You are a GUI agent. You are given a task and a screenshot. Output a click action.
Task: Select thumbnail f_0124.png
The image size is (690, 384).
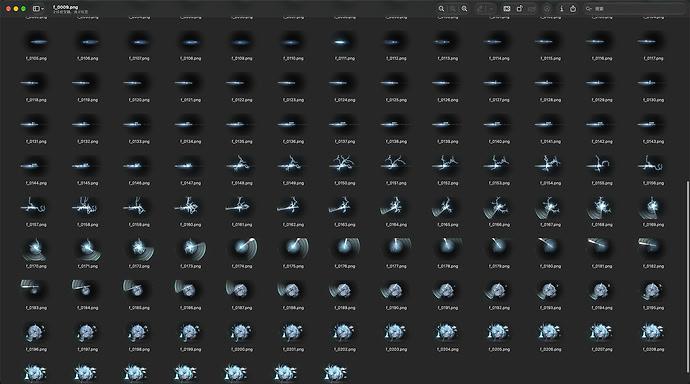(345, 84)
